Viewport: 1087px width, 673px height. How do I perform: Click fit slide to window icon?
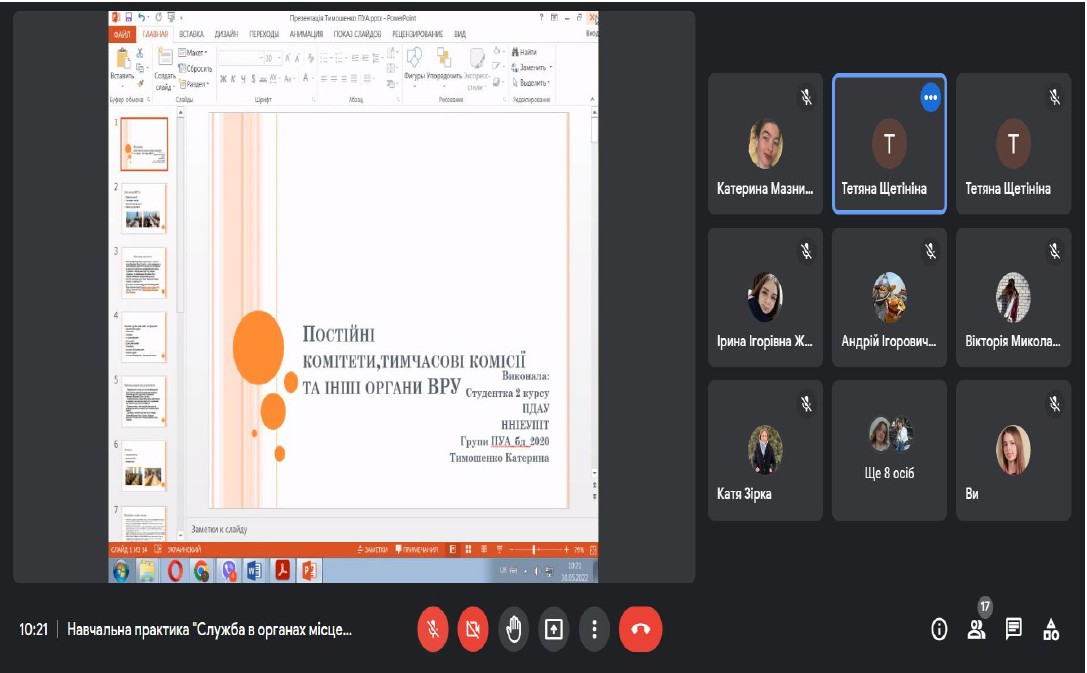tap(593, 550)
